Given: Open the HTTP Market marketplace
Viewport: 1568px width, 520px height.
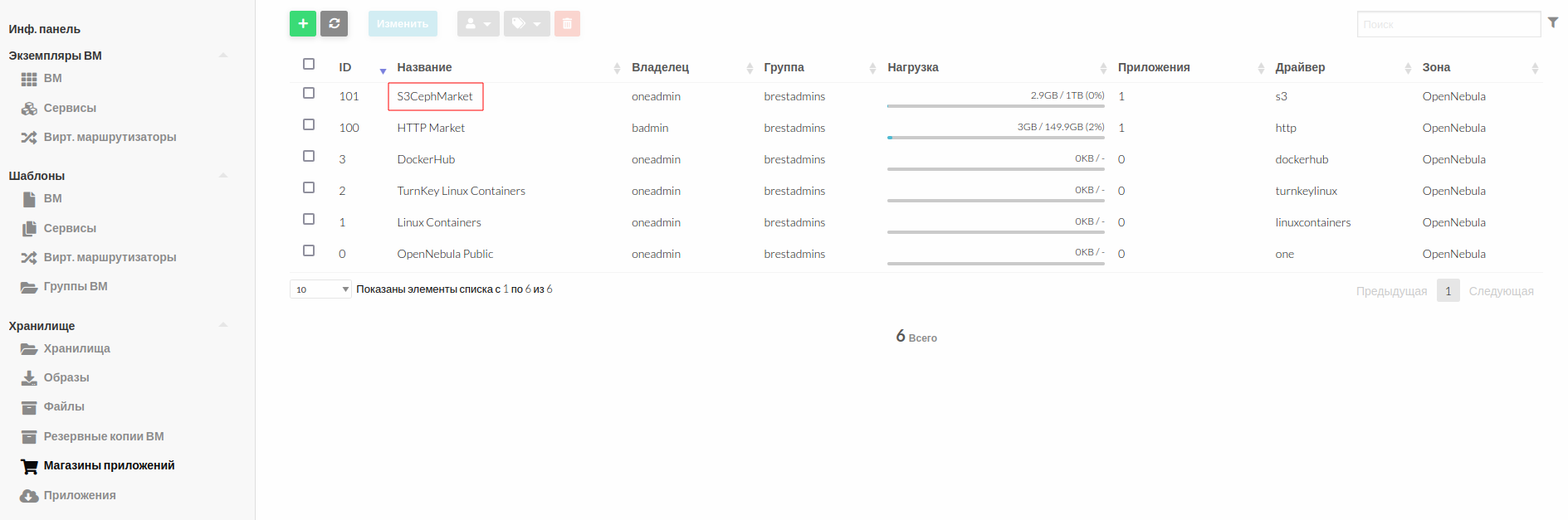Looking at the screenshot, I should click(431, 128).
